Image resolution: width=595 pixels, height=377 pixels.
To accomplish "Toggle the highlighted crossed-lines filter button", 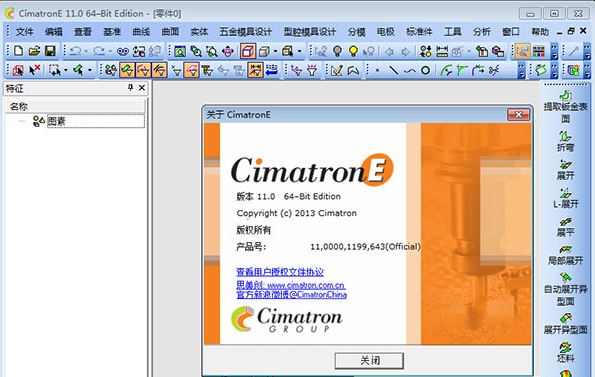I will click(255, 70).
